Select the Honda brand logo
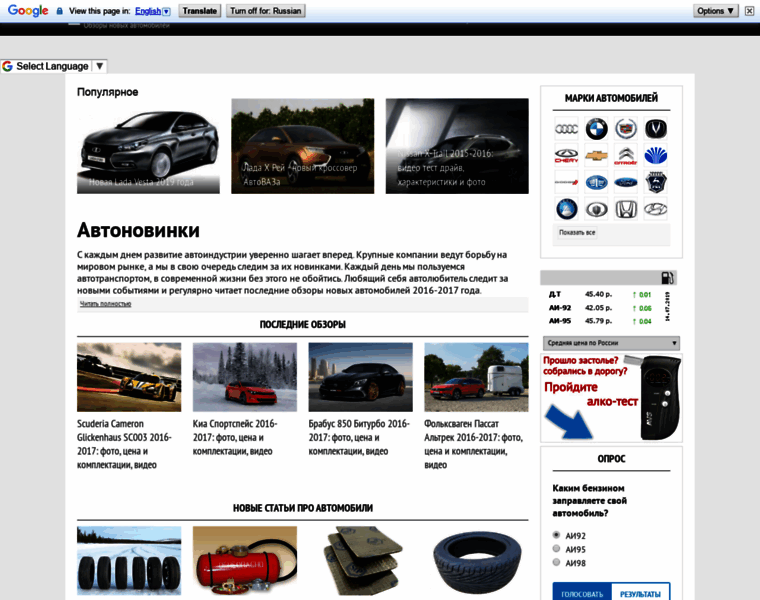 point(626,209)
